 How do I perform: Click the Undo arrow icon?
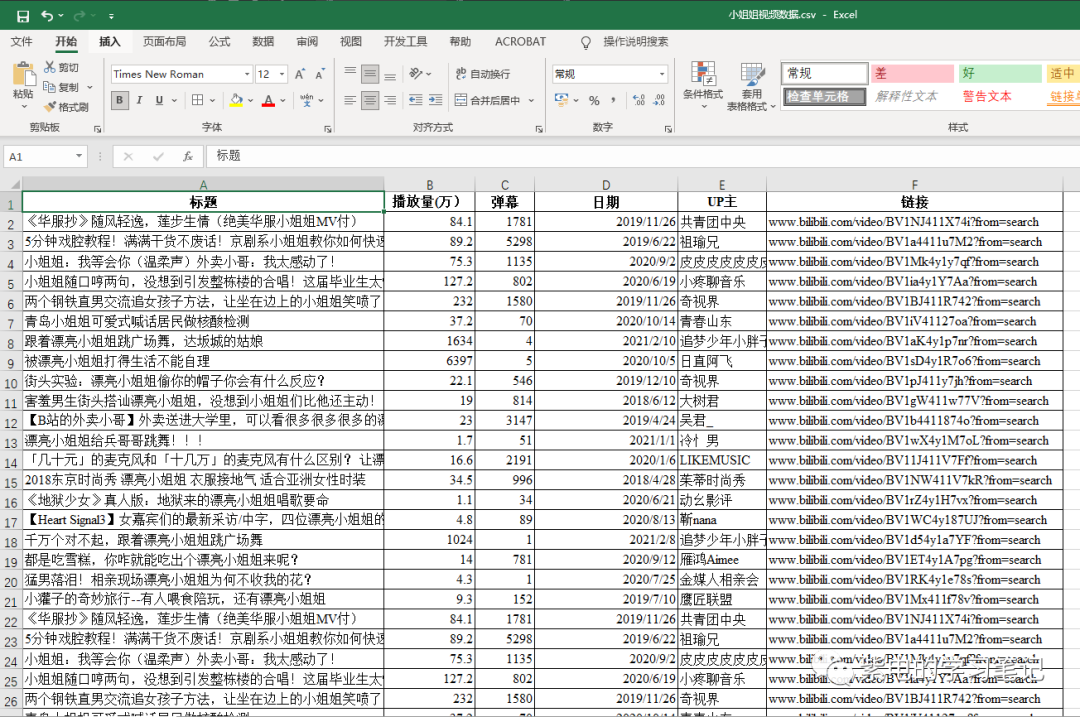click(x=47, y=15)
